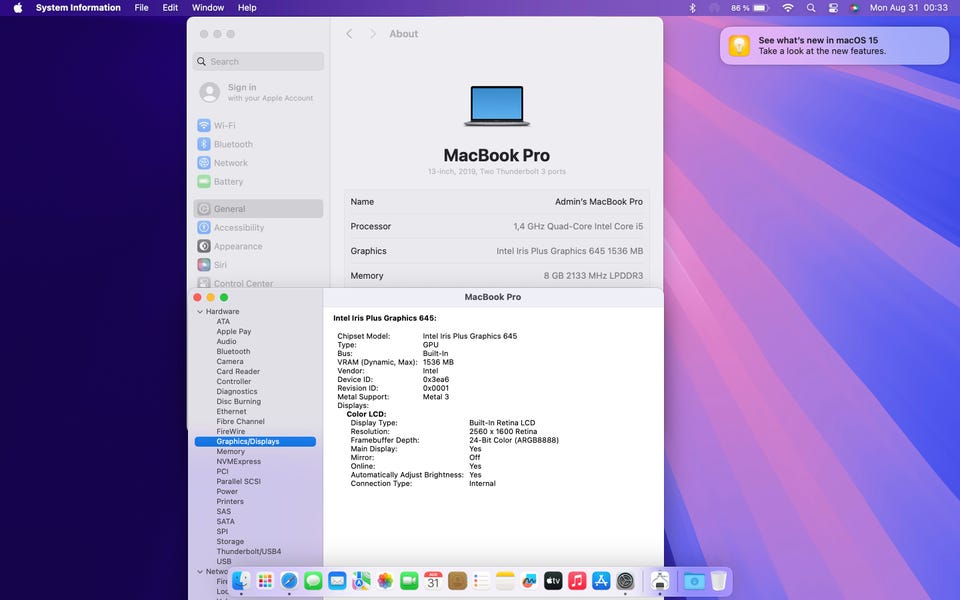The height and width of the screenshot is (600, 960).
Task: Click the battery 86% indicator
Action: (x=749, y=8)
